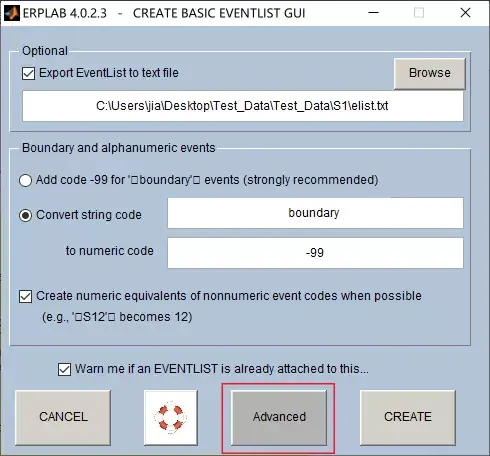This screenshot has width=490, height=456.
Task: Open the Advanced options button
Action: tap(279, 417)
